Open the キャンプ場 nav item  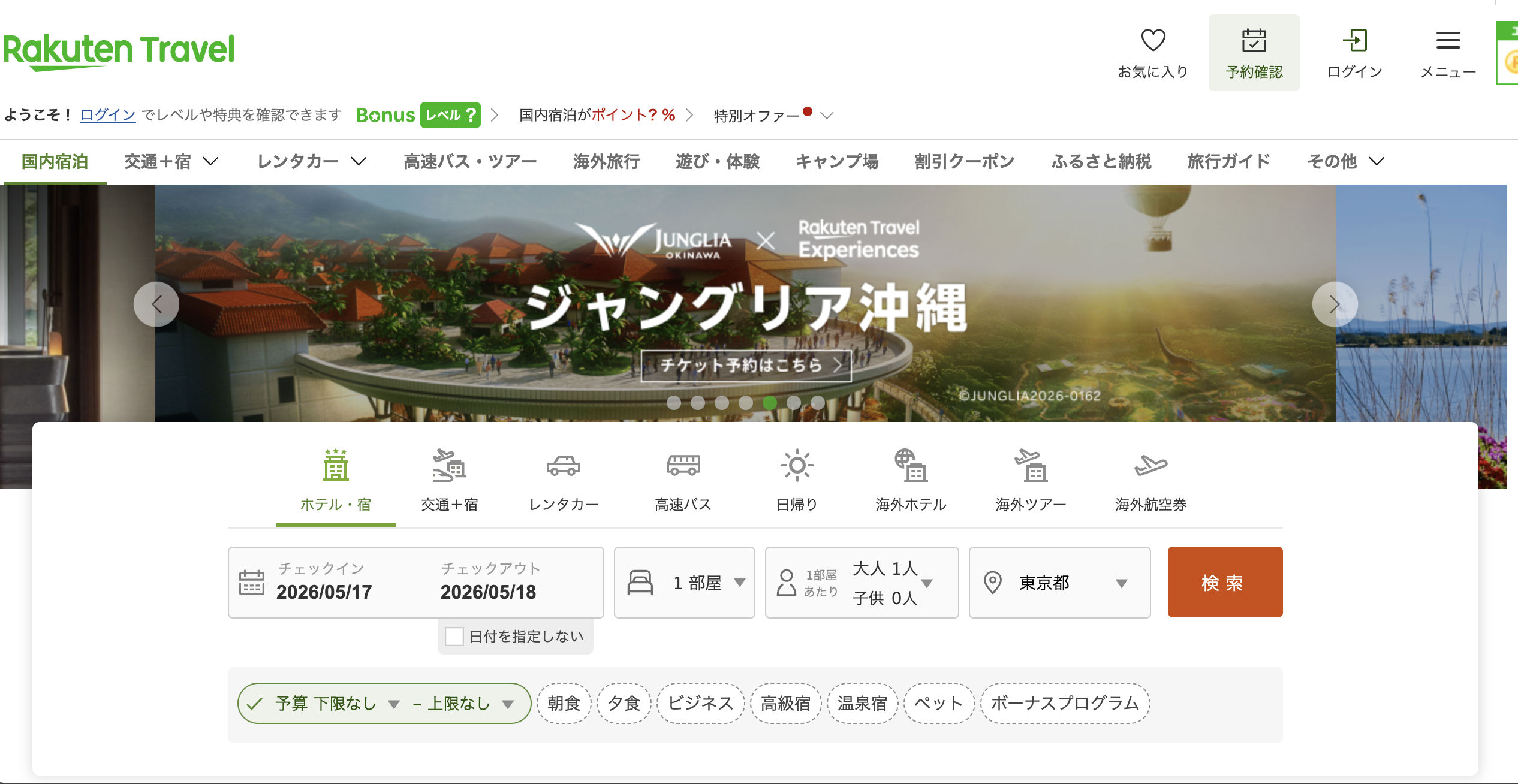coord(837,161)
